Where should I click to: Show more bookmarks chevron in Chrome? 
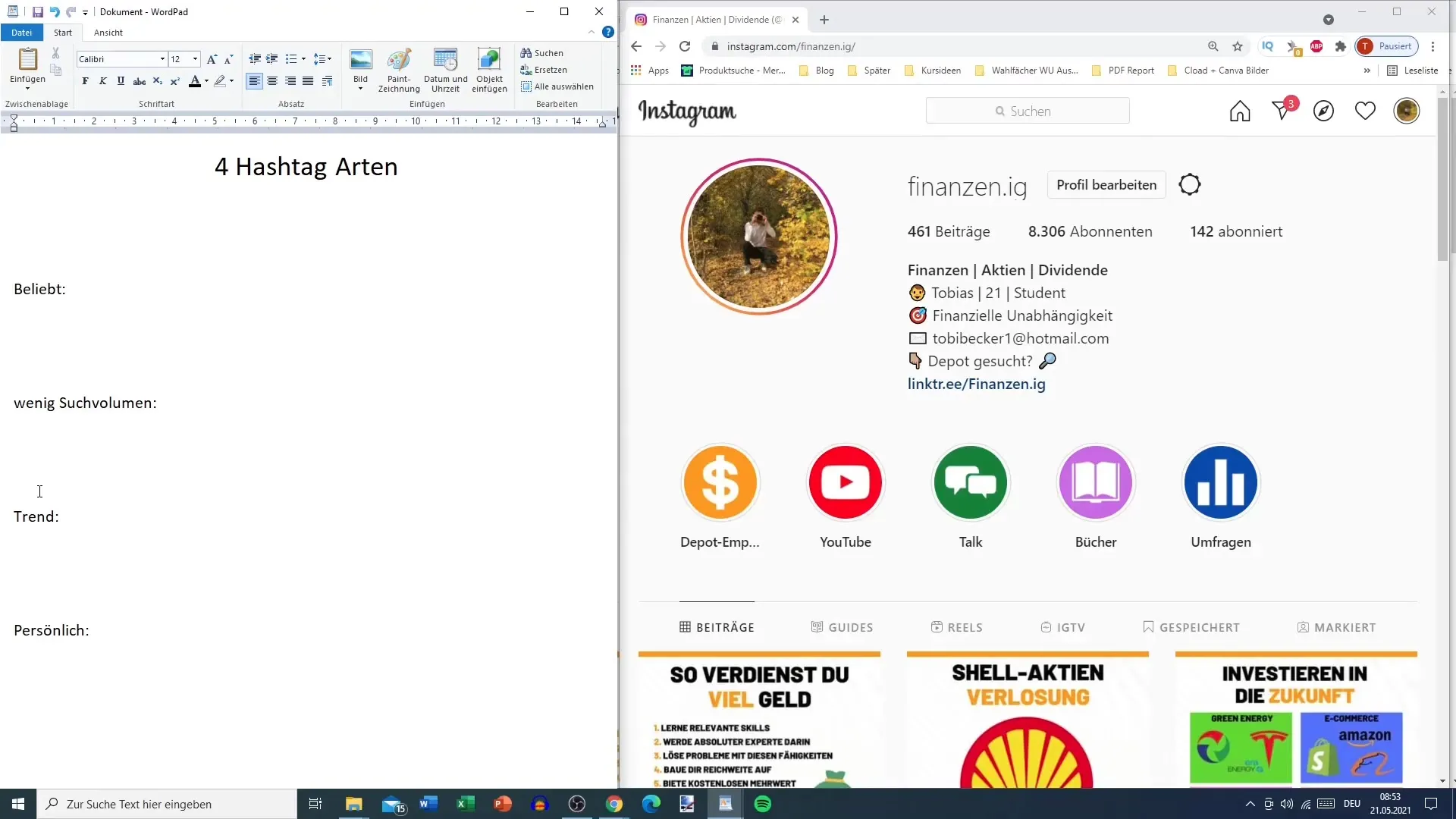(x=1367, y=71)
